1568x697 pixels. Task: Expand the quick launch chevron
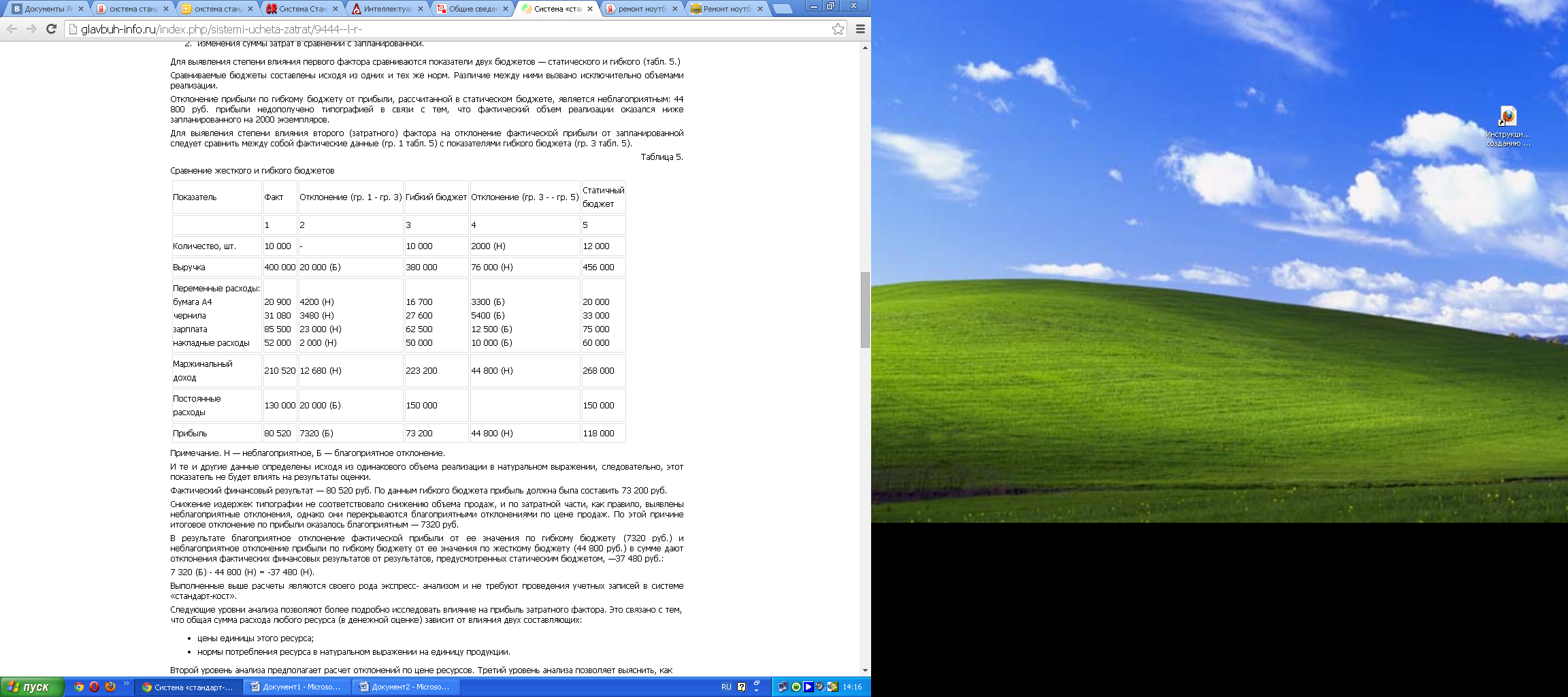click(126, 683)
